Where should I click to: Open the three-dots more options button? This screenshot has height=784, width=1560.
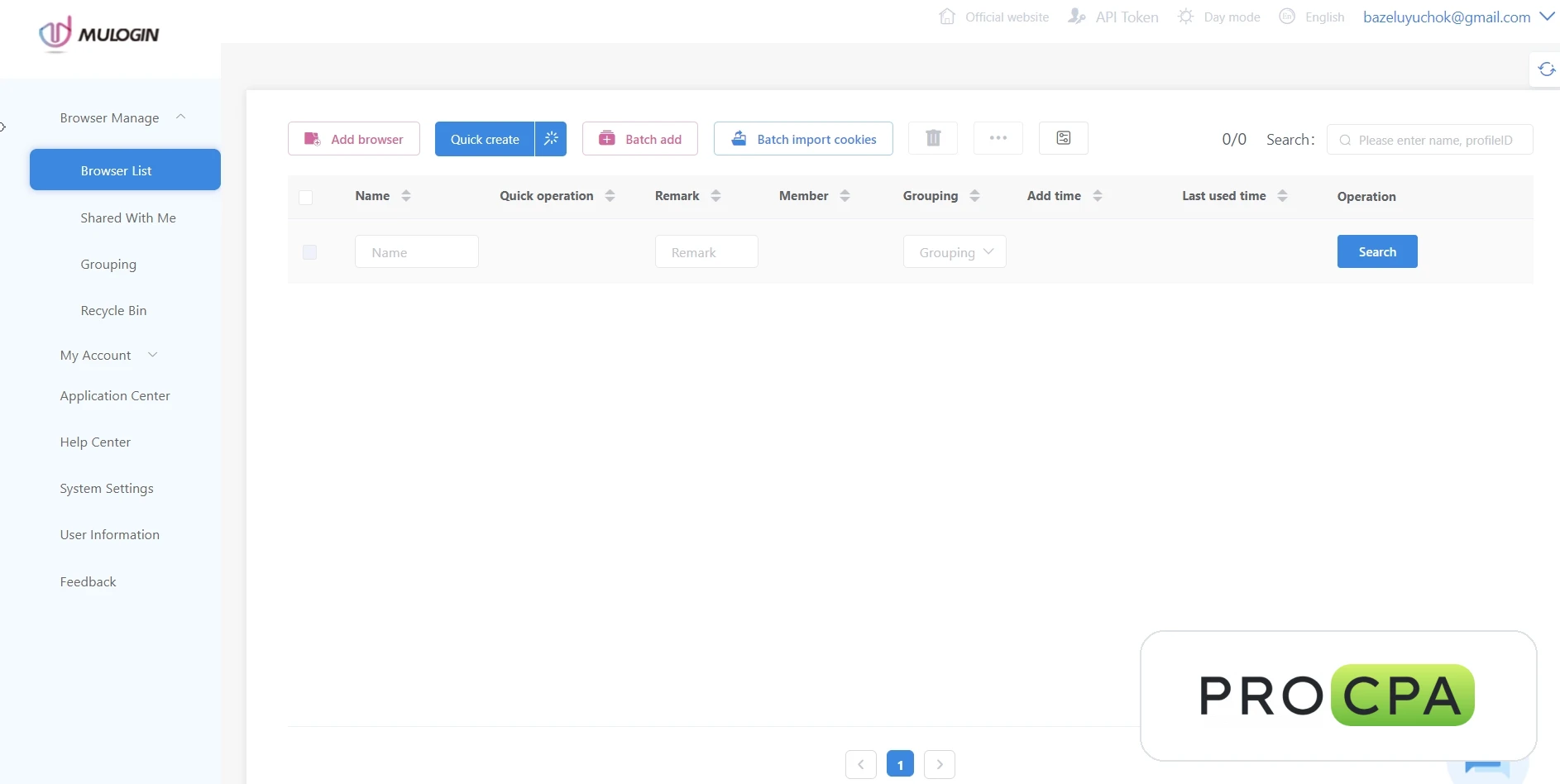998,138
